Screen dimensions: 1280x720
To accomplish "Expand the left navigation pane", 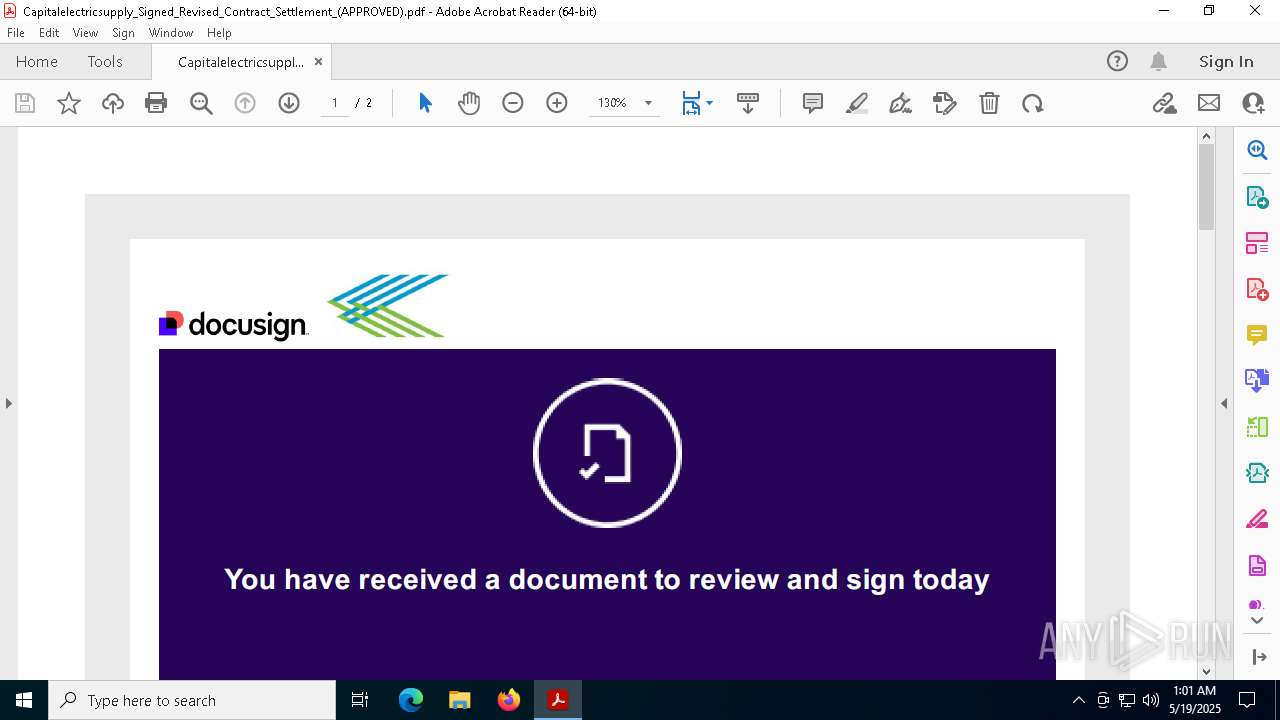I will pyautogui.click(x=8, y=403).
